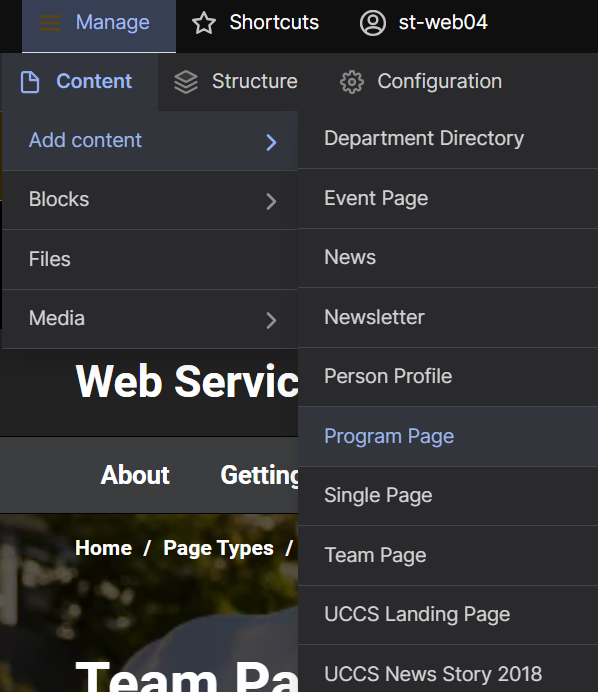Click the Structure layers icon

point(186,82)
